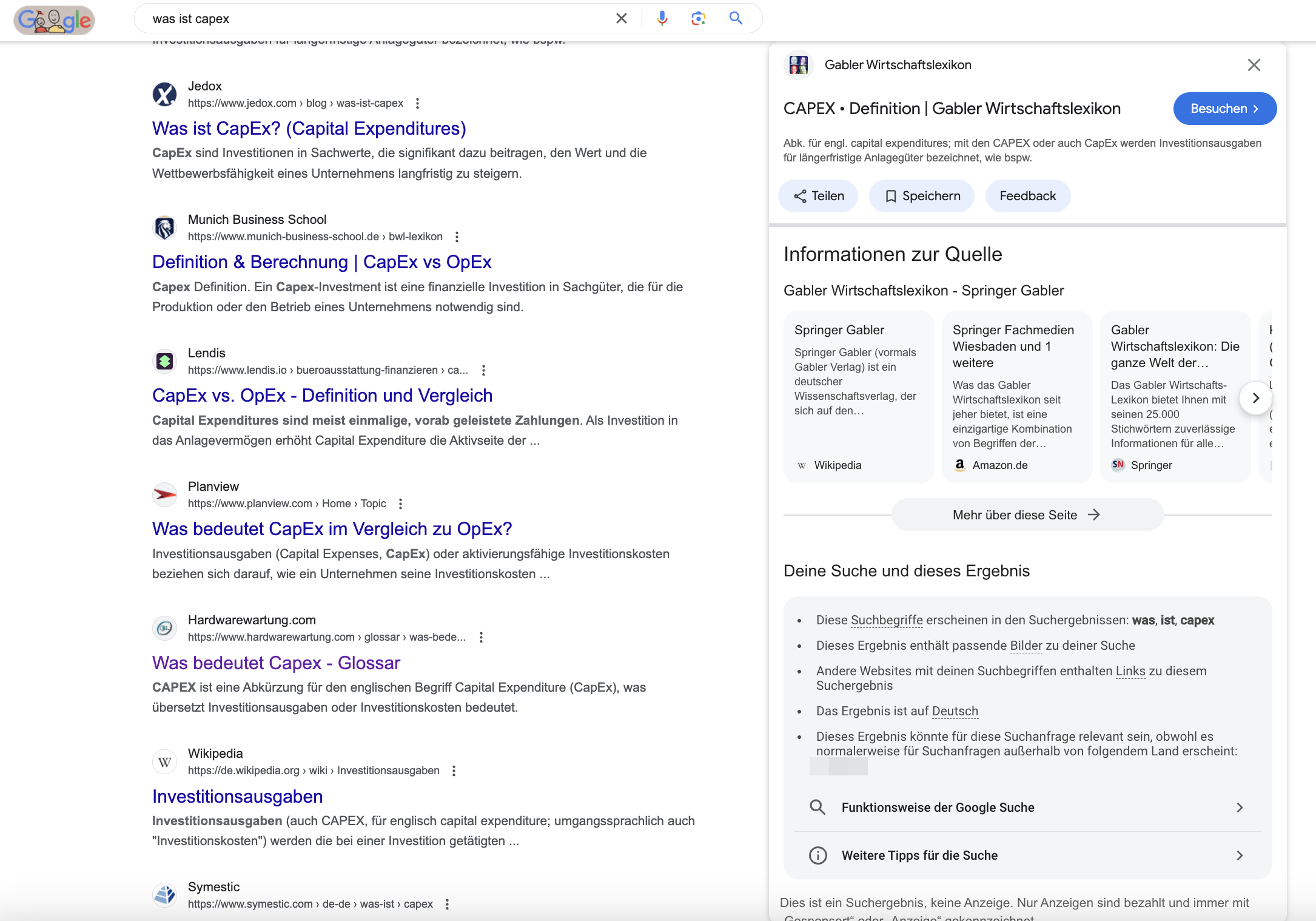
Task: Click the Amazon.de icon in the source card
Action: [961, 465]
